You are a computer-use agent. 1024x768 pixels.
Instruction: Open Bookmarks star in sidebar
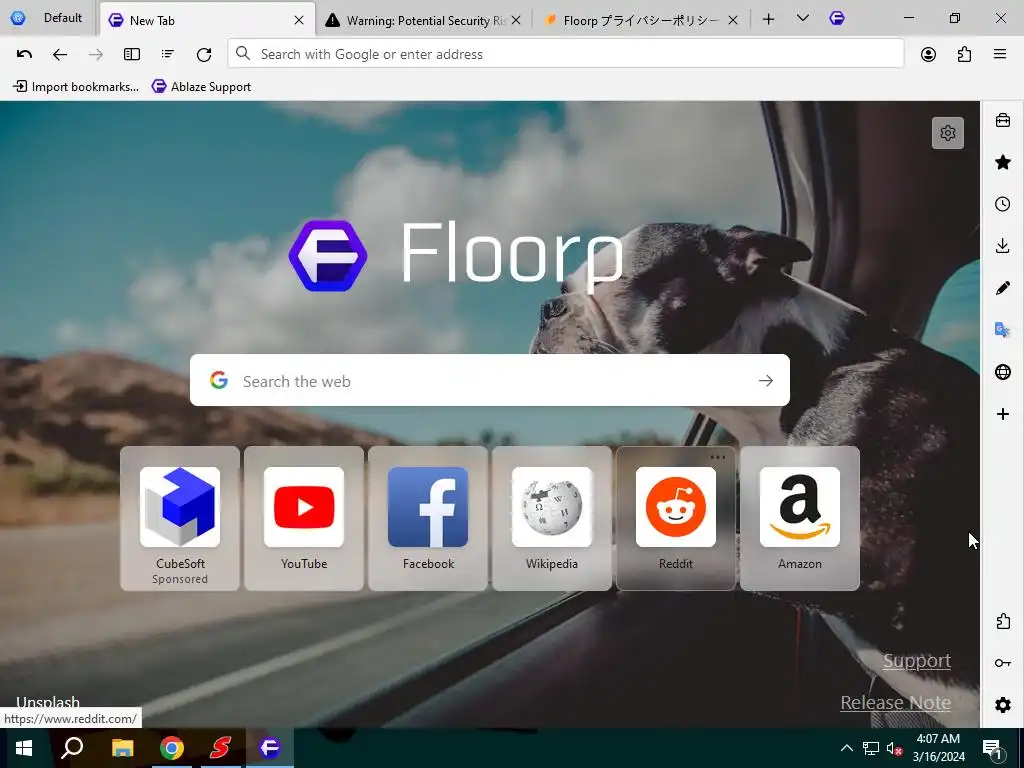click(x=1003, y=162)
